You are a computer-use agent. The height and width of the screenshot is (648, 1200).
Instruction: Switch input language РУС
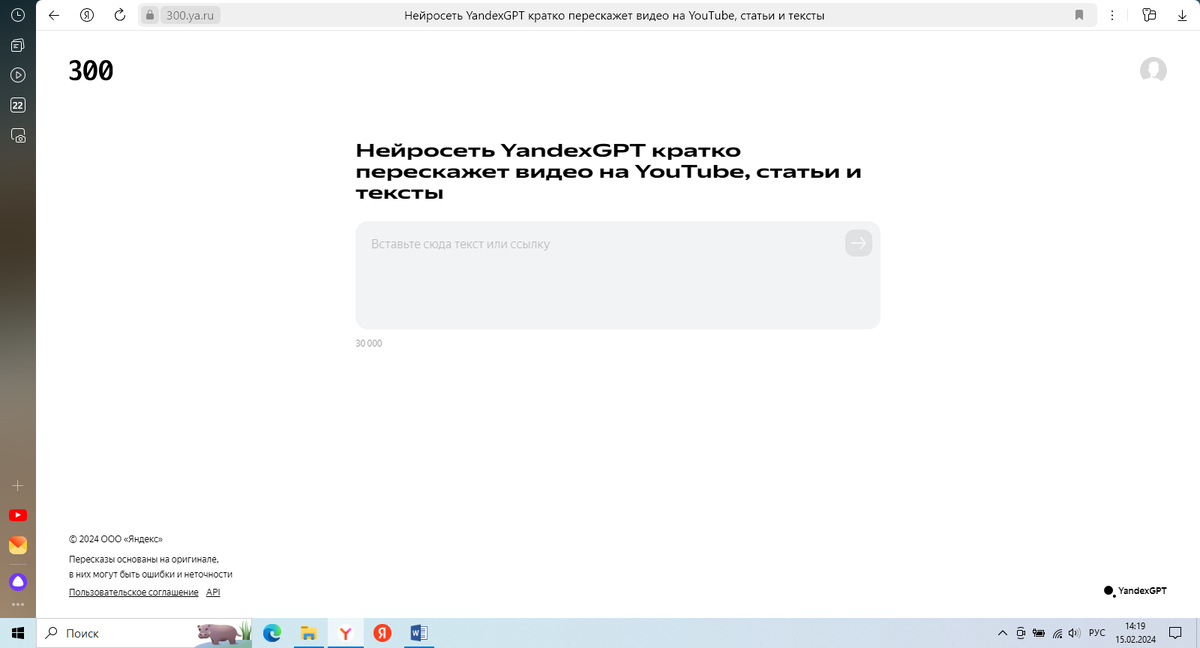coord(1097,633)
